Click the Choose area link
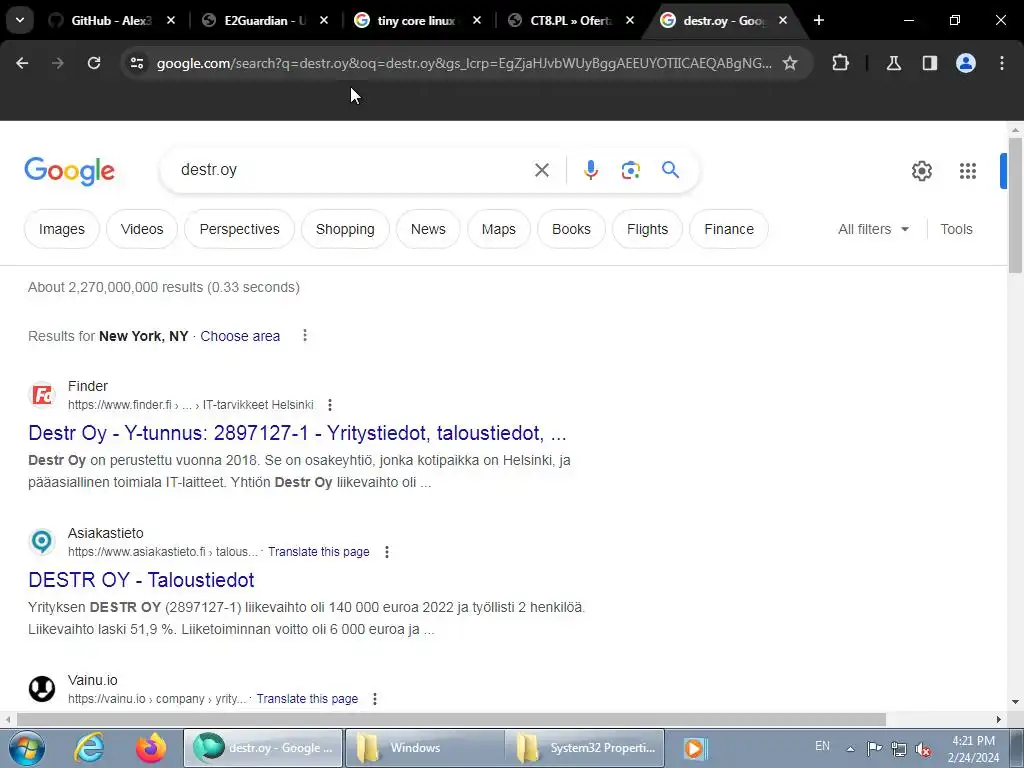This screenshot has width=1024, height=768. (240, 336)
